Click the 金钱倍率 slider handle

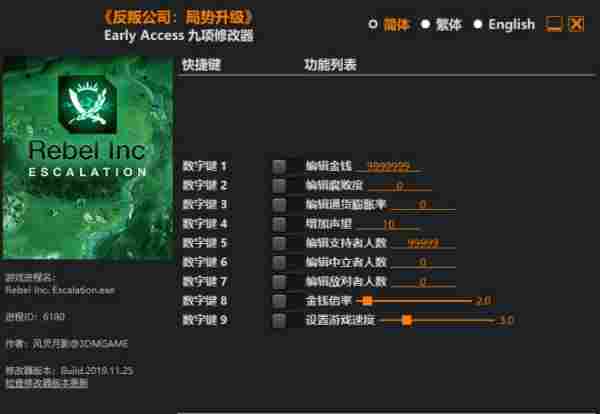[367, 301]
